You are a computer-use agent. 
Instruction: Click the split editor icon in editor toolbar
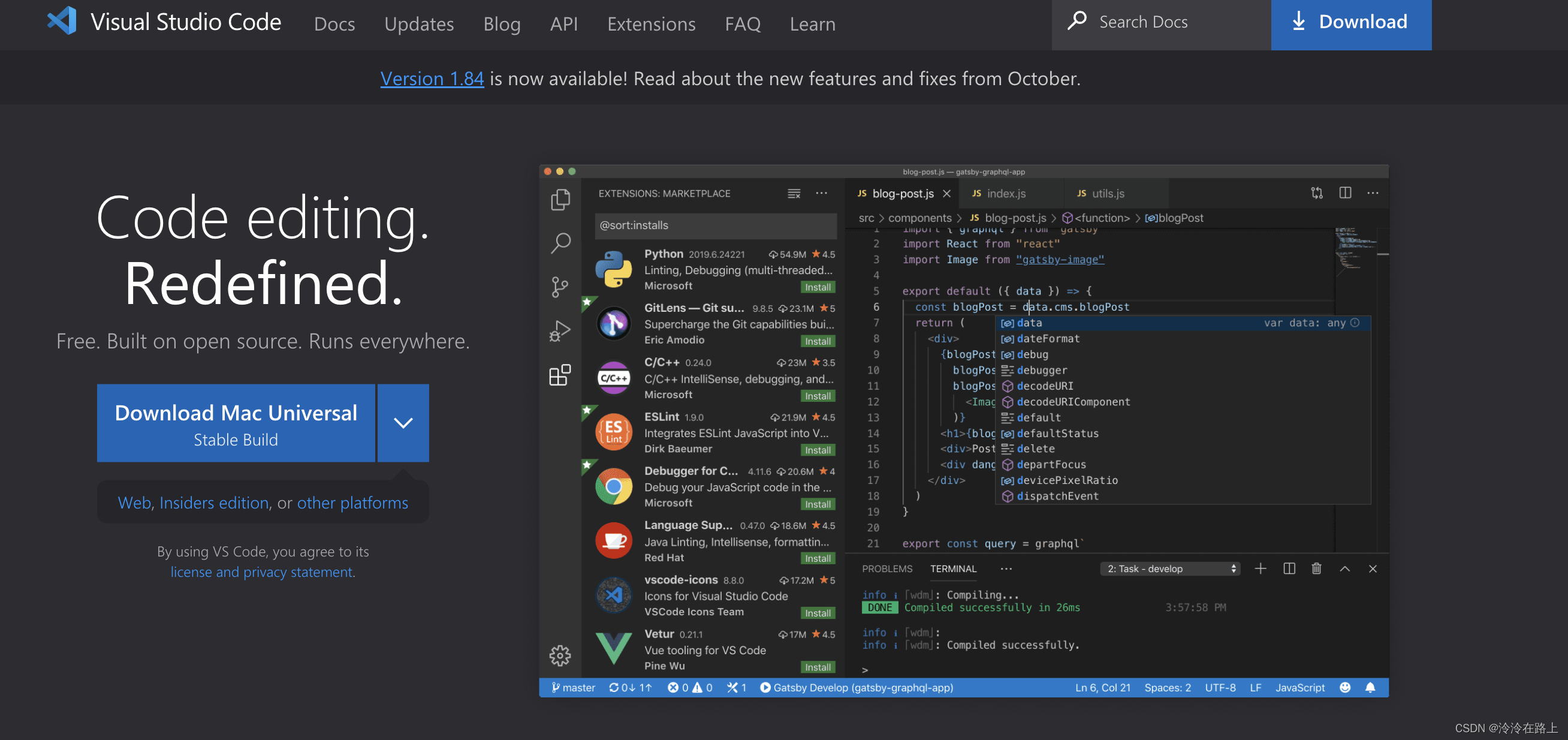1344,193
